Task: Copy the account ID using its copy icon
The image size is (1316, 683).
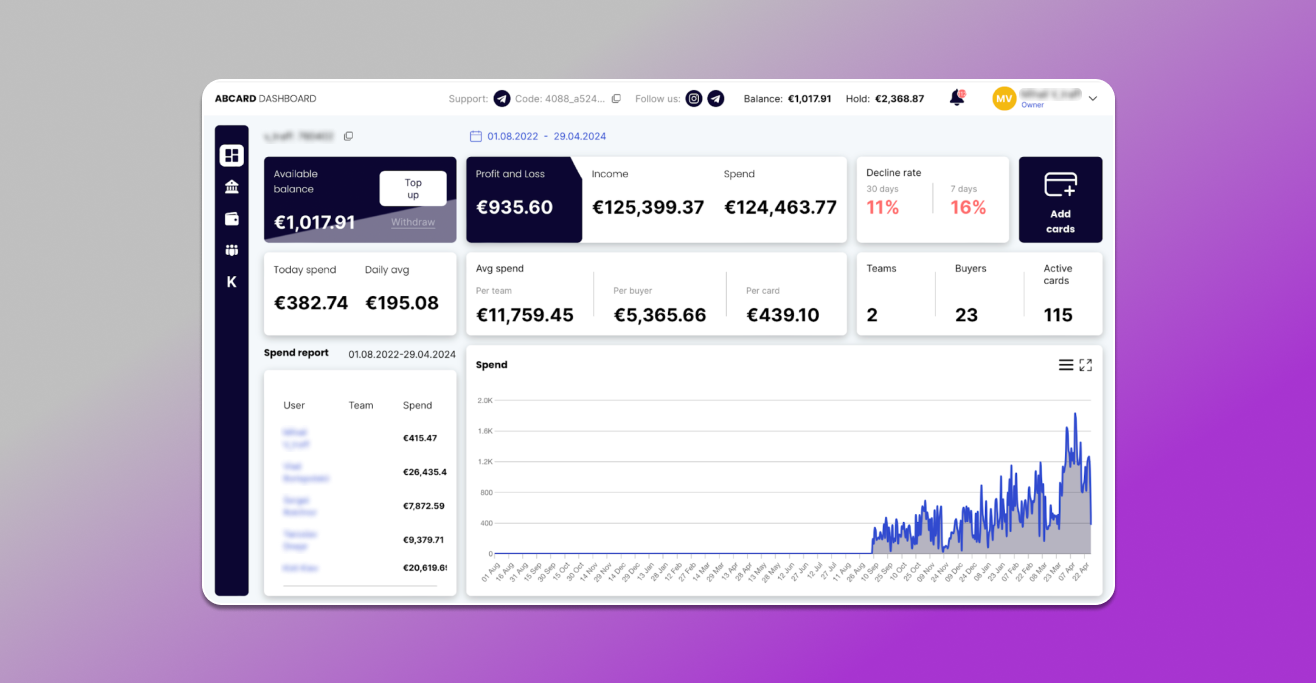Action: tap(348, 135)
